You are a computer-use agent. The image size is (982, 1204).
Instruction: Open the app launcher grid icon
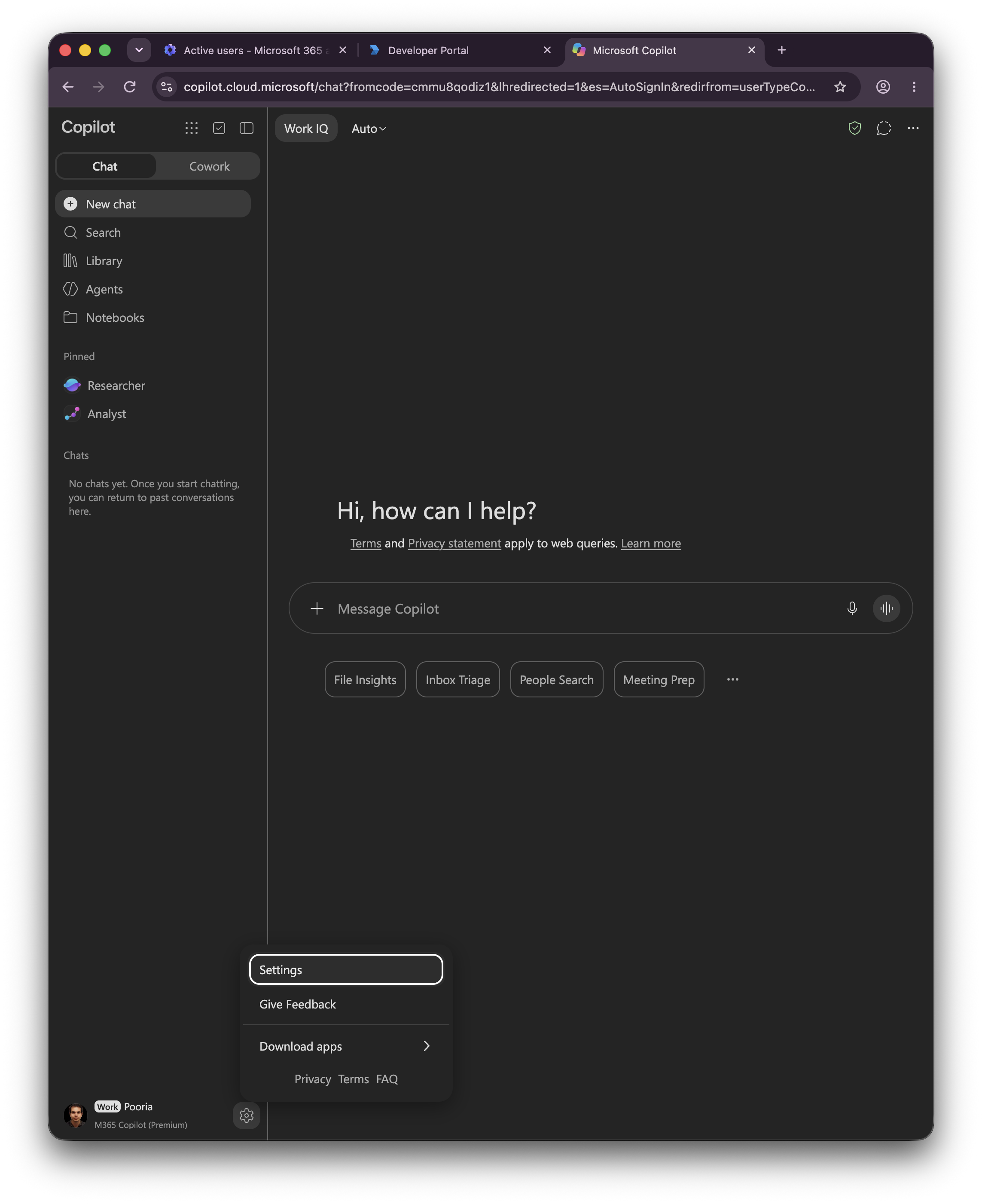[191, 128]
